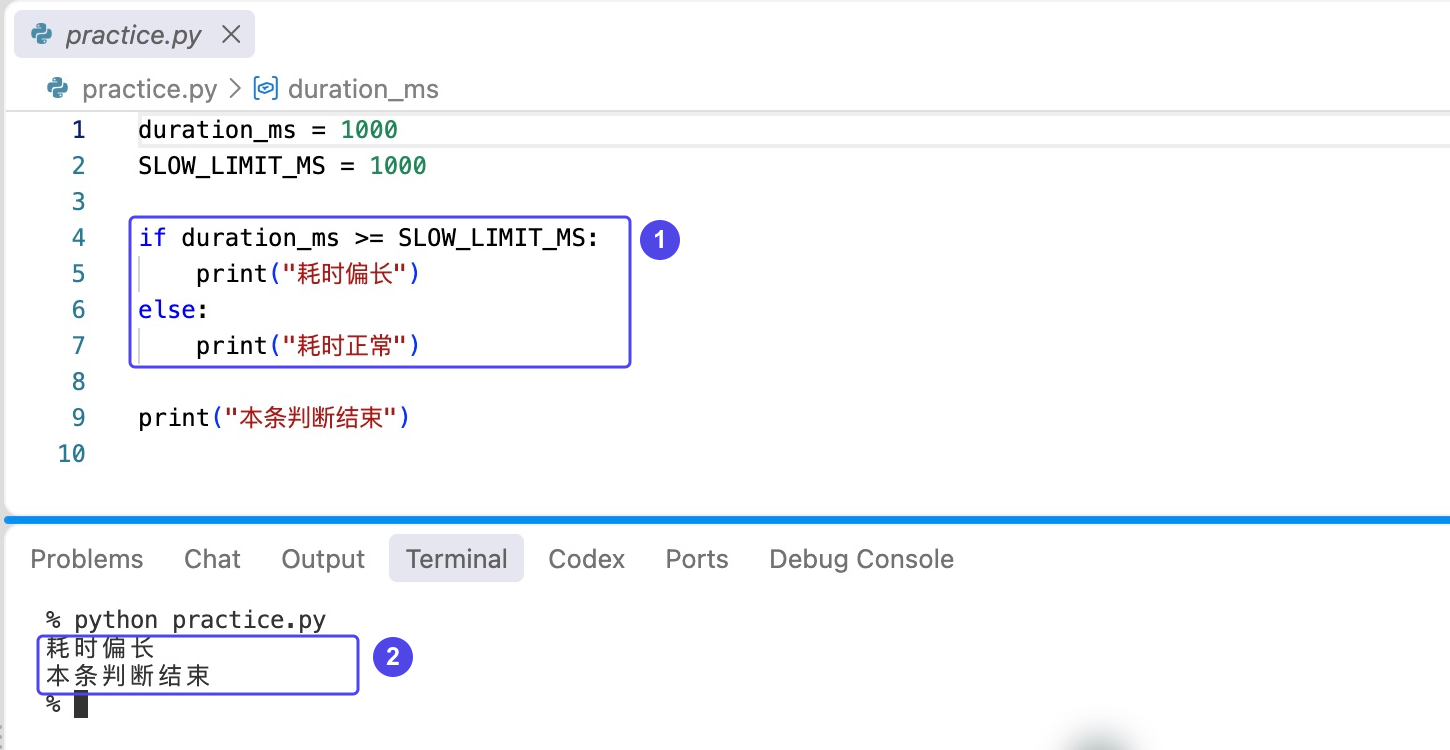
Task: Click print("本条判断结束") on line 9
Action: point(275,418)
